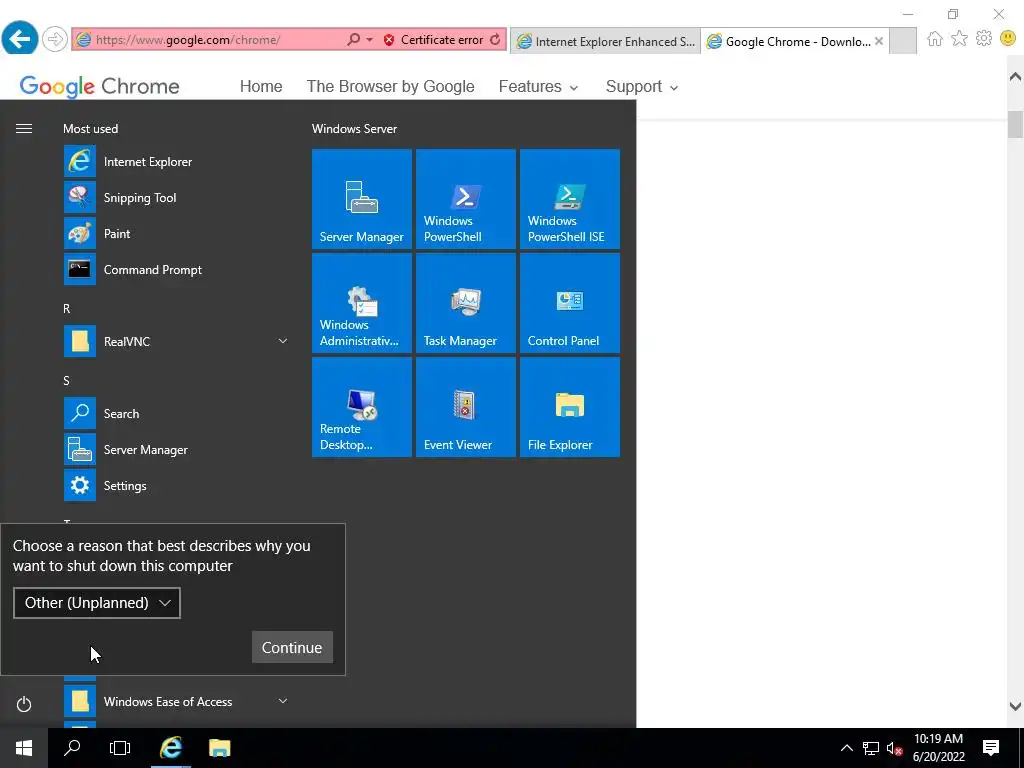
Task: Show hidden tray icons chevron
Action: [x=846, y=748]
